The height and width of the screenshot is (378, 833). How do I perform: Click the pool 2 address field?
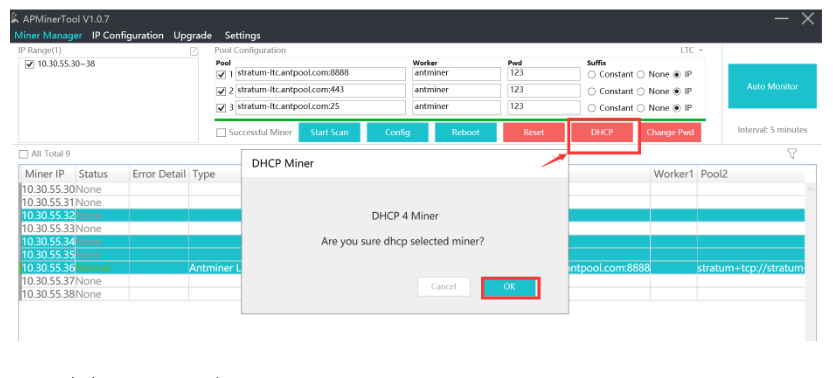pos(320,90)
